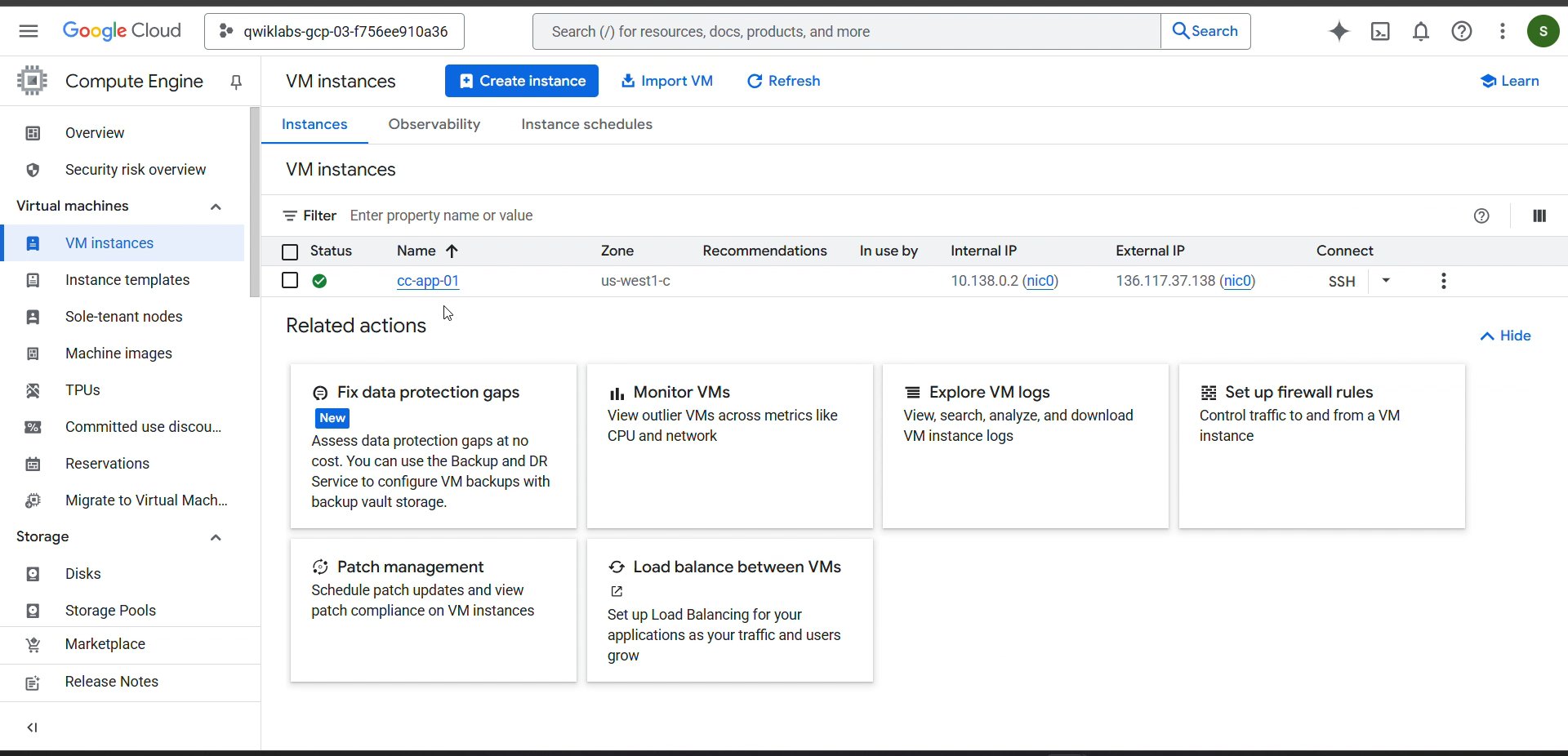Viewport: 1568px width, 756px height.
Task: Open Load balance between VMs card
Action: (x=730, y=611)
